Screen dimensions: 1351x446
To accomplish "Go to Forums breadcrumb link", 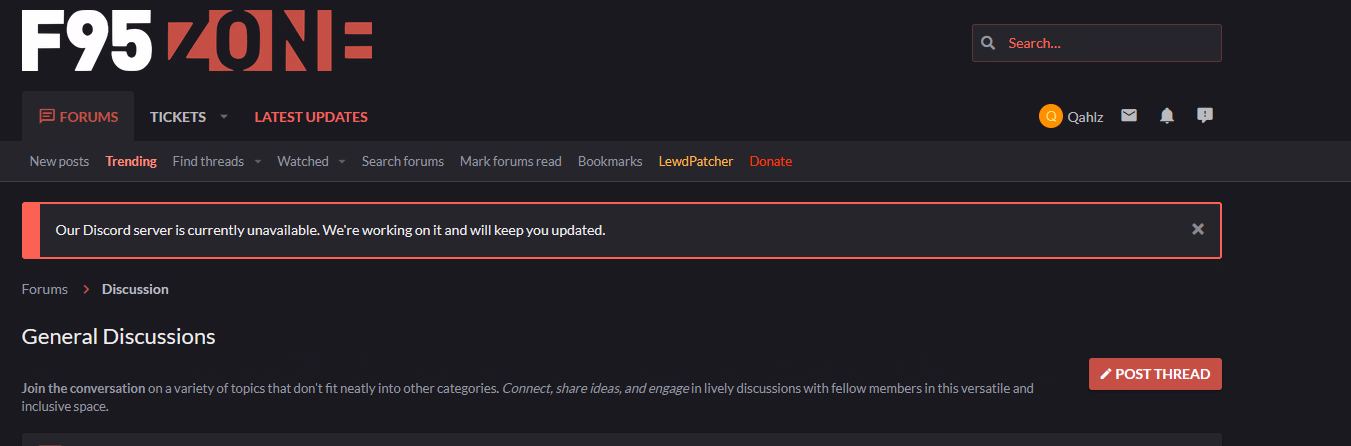I will 45,289.
